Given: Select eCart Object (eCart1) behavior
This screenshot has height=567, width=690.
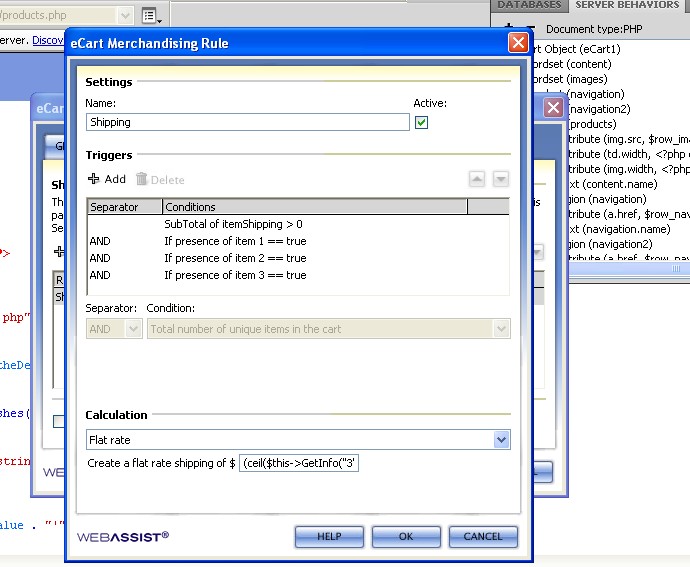Looking at the screenshot, I should pyautogui.click(x=576, y=49).
